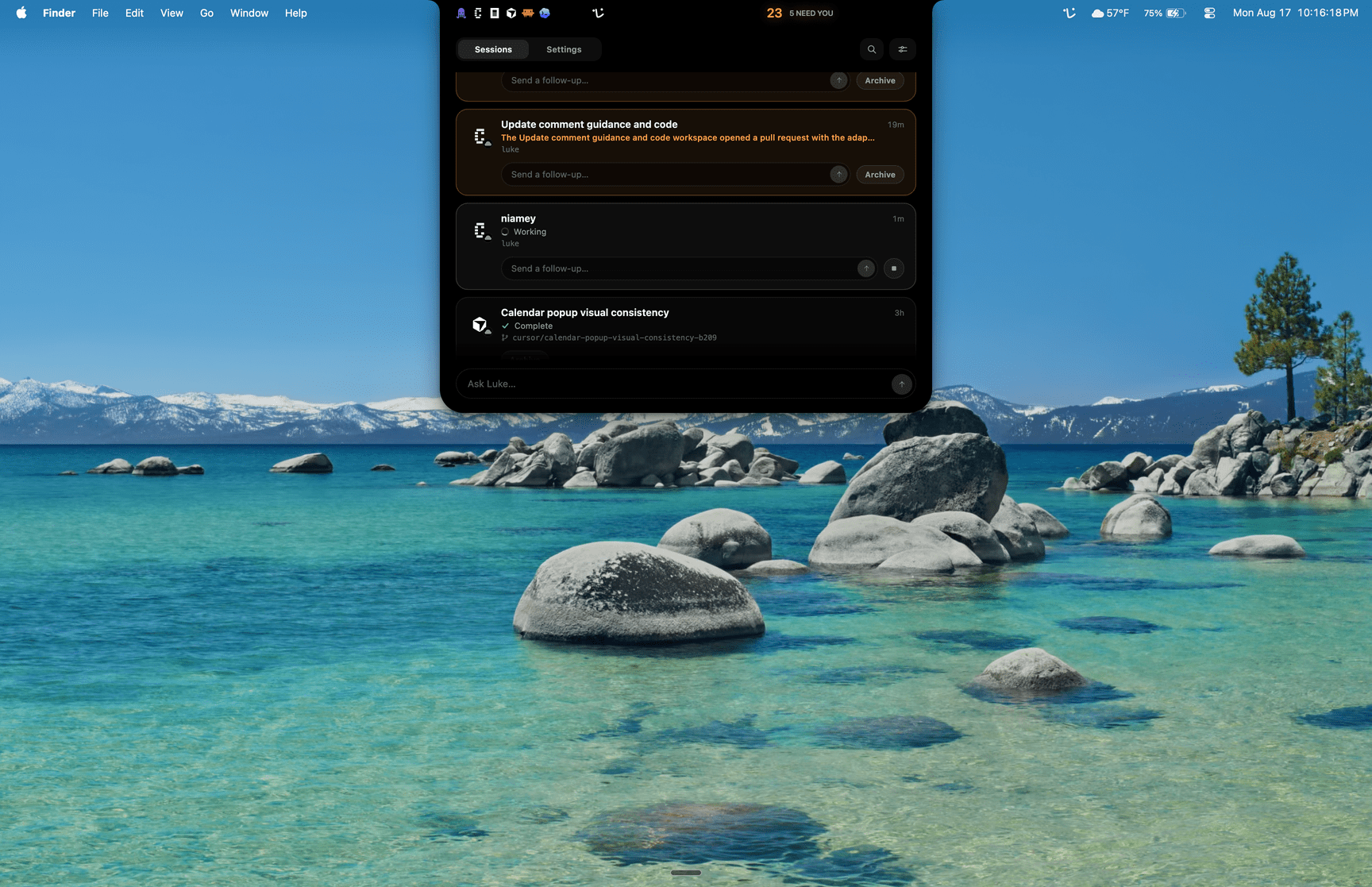Stop the working niamey session
1372x887 pixels.
[x=894, y=268]
